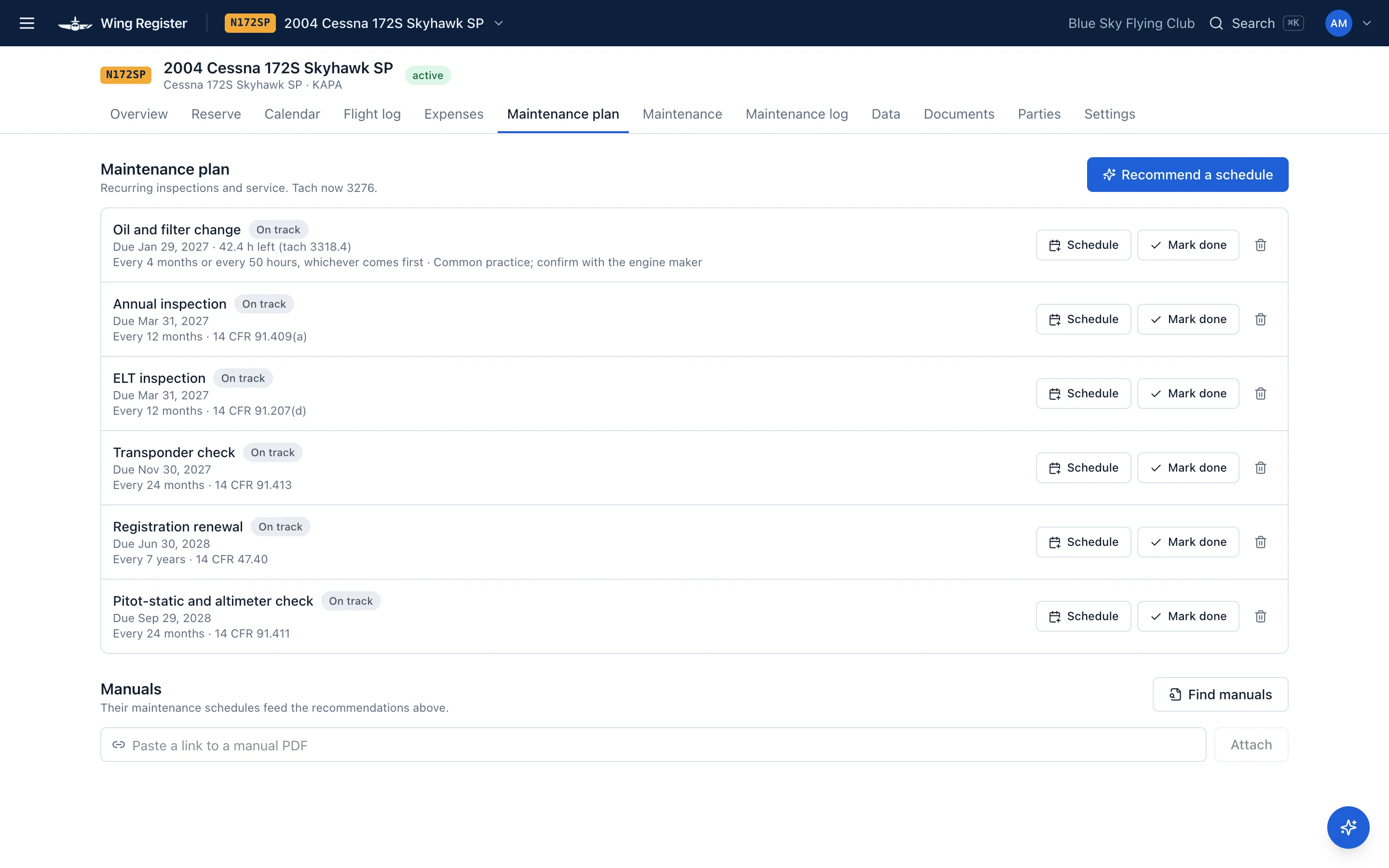Screen dimensions: 1389x868
Task: Click the ELT inspection title
Action: tap(159, 379)
